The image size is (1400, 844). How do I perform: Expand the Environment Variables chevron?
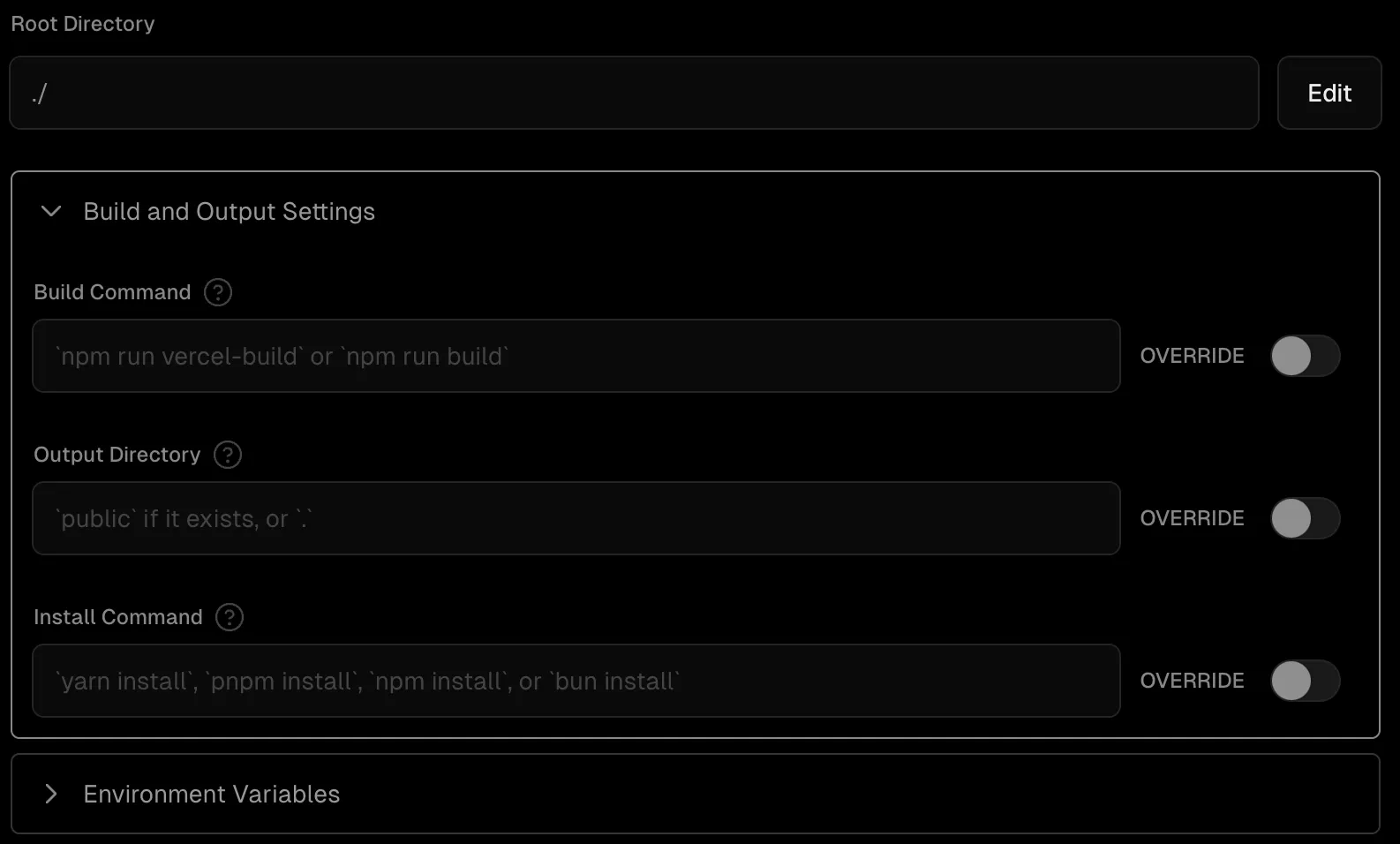[x=51, y=794]
